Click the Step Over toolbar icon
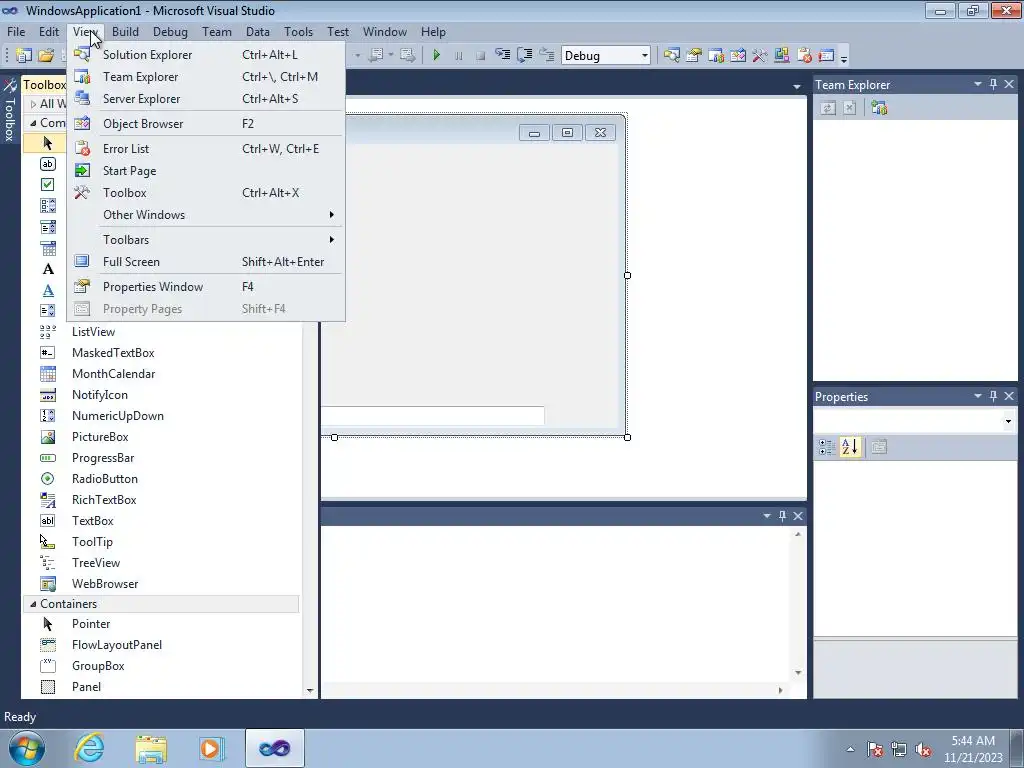The image size is (1024, 768). (524, 56)
